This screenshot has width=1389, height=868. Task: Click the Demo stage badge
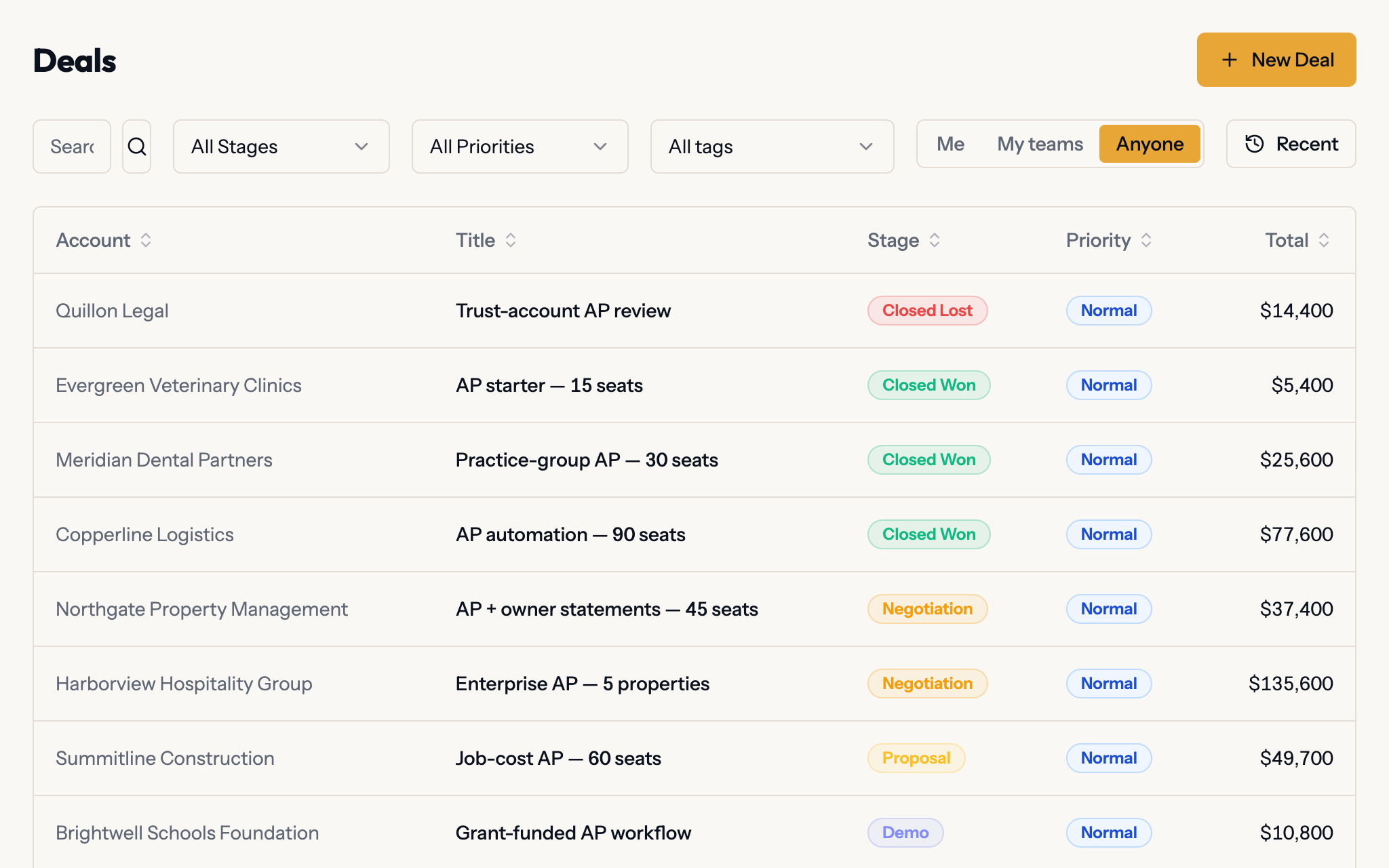click(x=905, y=833)
